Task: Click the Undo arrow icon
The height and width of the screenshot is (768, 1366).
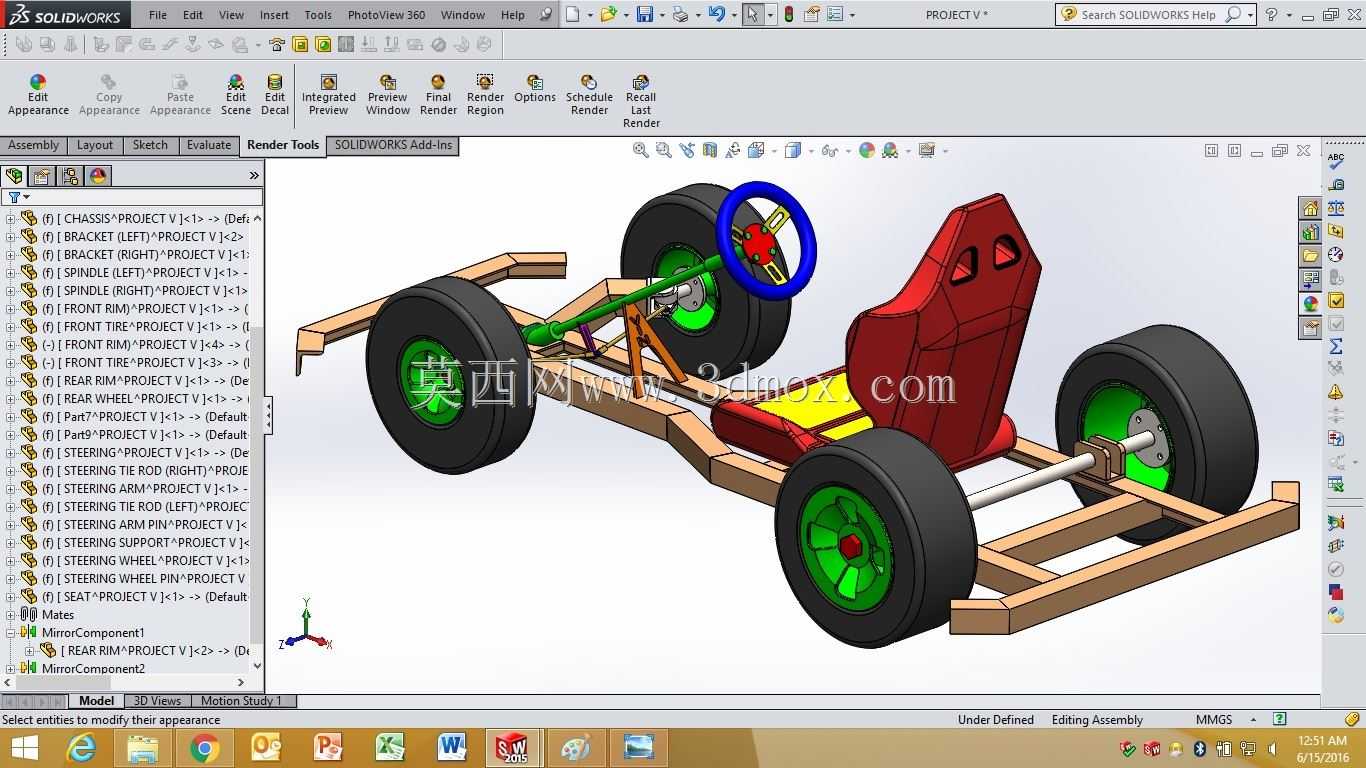Action: pyautogui.click(x=716, y=14)
